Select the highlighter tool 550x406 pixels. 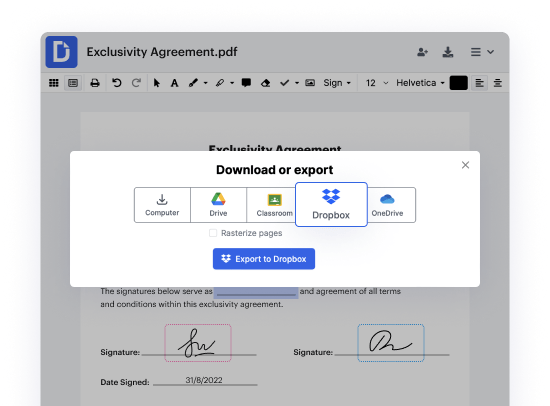[220, 83]
